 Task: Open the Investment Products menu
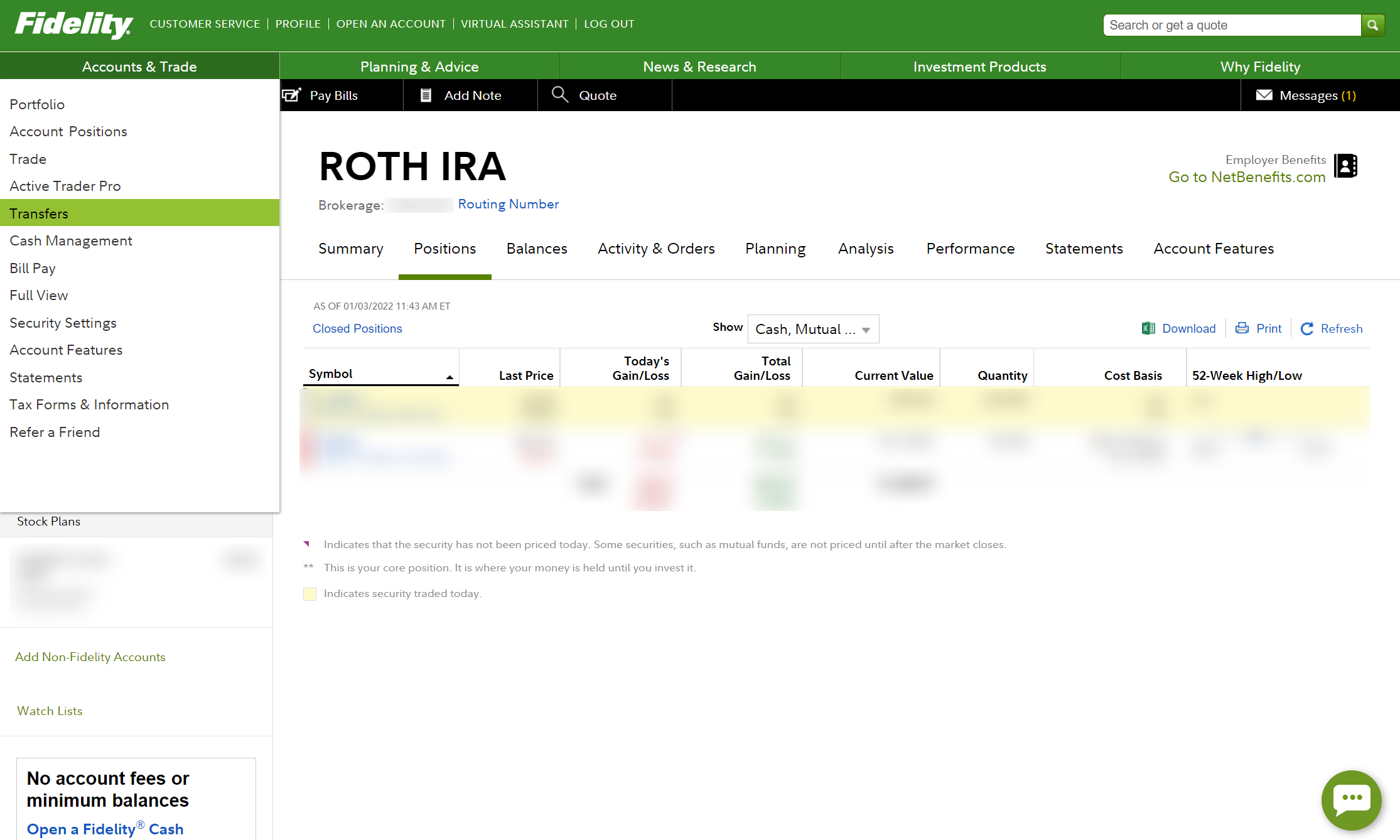tap(979, 67)
